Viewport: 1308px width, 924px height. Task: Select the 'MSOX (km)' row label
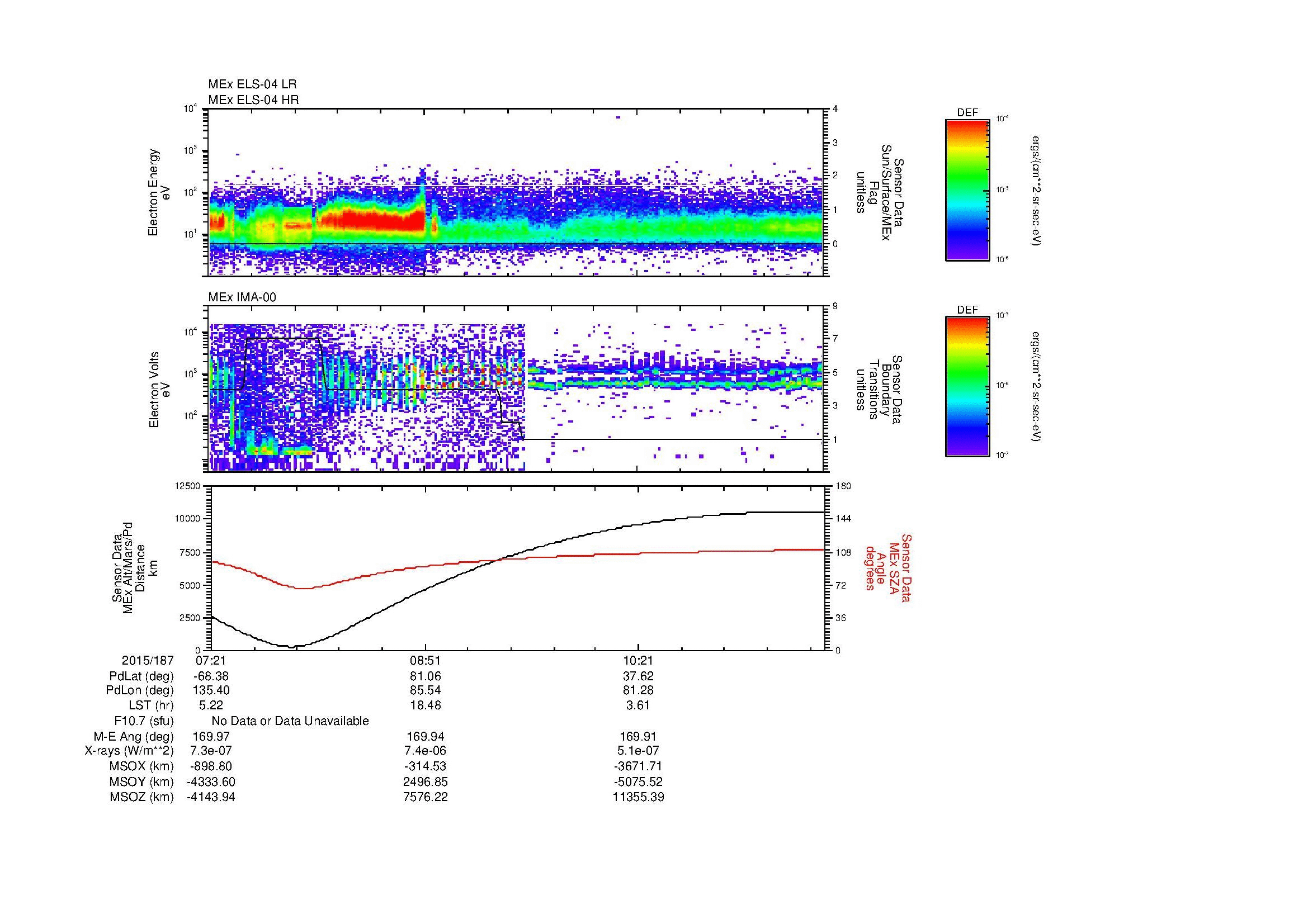(x=141, y=766)
